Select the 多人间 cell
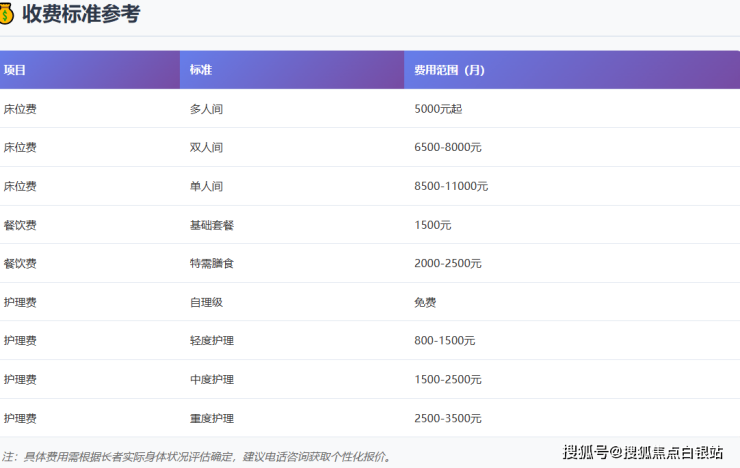740x468 pixels. pyautogui.click(x=206, y=108)
